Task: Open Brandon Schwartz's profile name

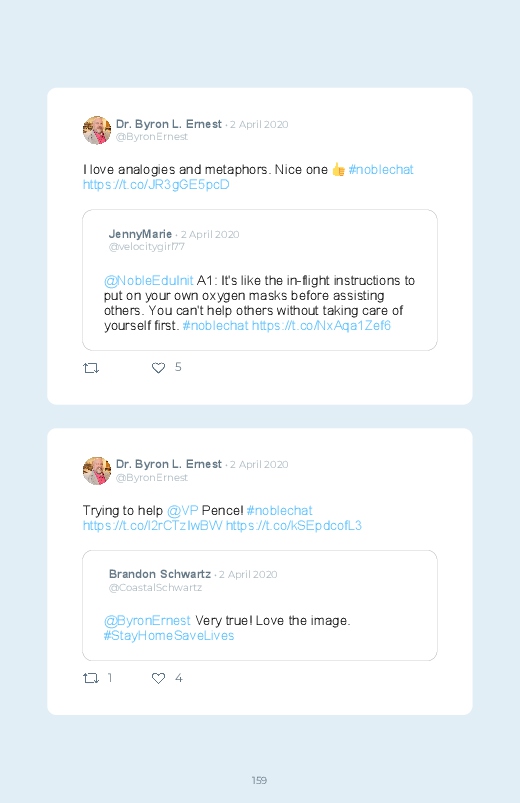Action: [x=160, y=574]
